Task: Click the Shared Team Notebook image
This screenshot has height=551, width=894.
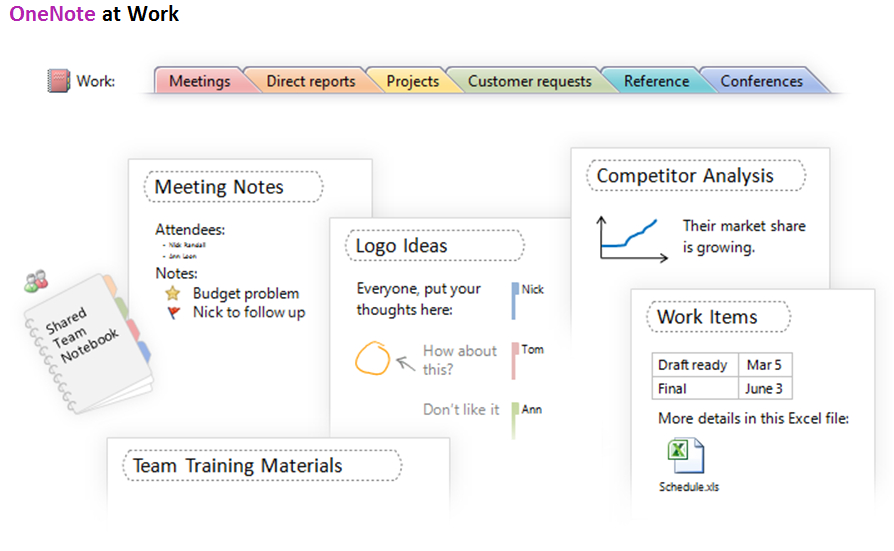Action: tap(88, 343)
